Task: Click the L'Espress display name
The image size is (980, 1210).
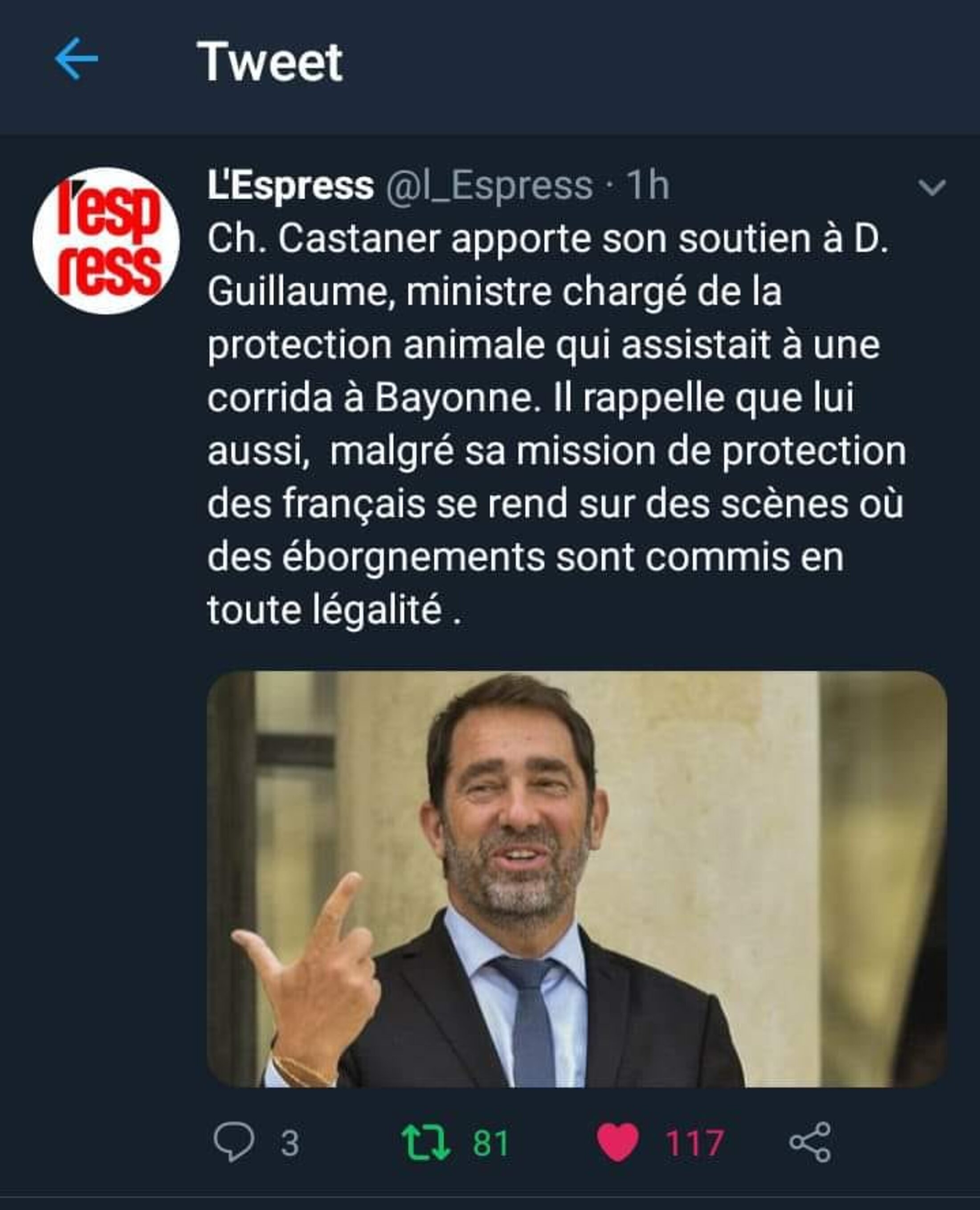Action: 290,185
